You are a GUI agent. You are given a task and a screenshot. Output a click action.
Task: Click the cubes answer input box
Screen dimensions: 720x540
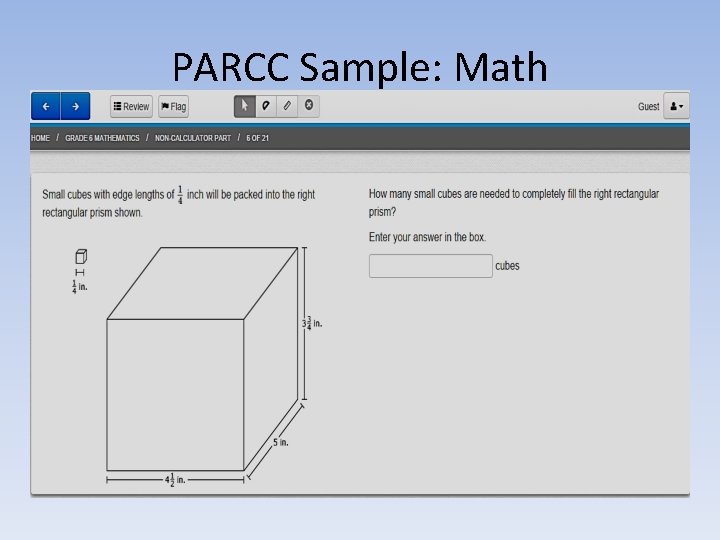click(431, 266)
